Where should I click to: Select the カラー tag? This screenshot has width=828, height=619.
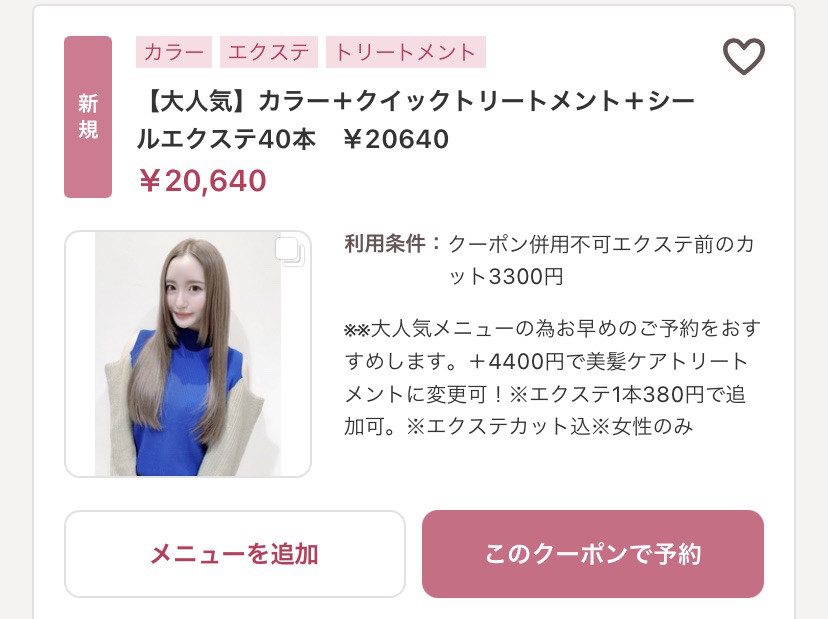pos(174,52)
